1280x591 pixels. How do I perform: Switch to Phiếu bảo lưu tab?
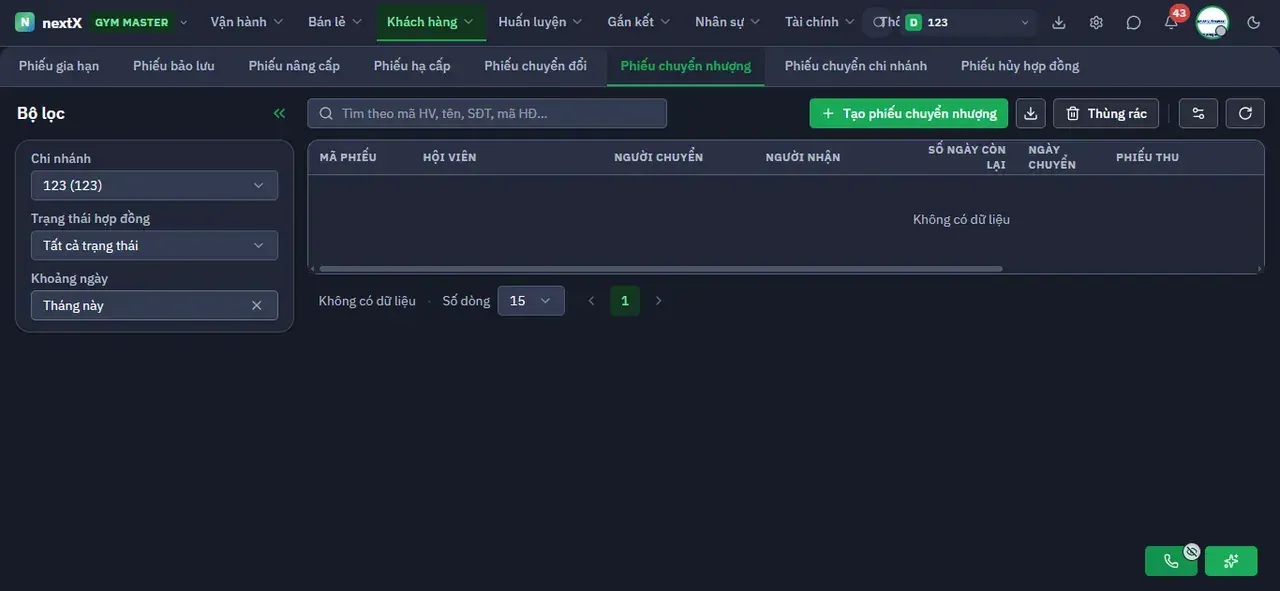(174, 66)
